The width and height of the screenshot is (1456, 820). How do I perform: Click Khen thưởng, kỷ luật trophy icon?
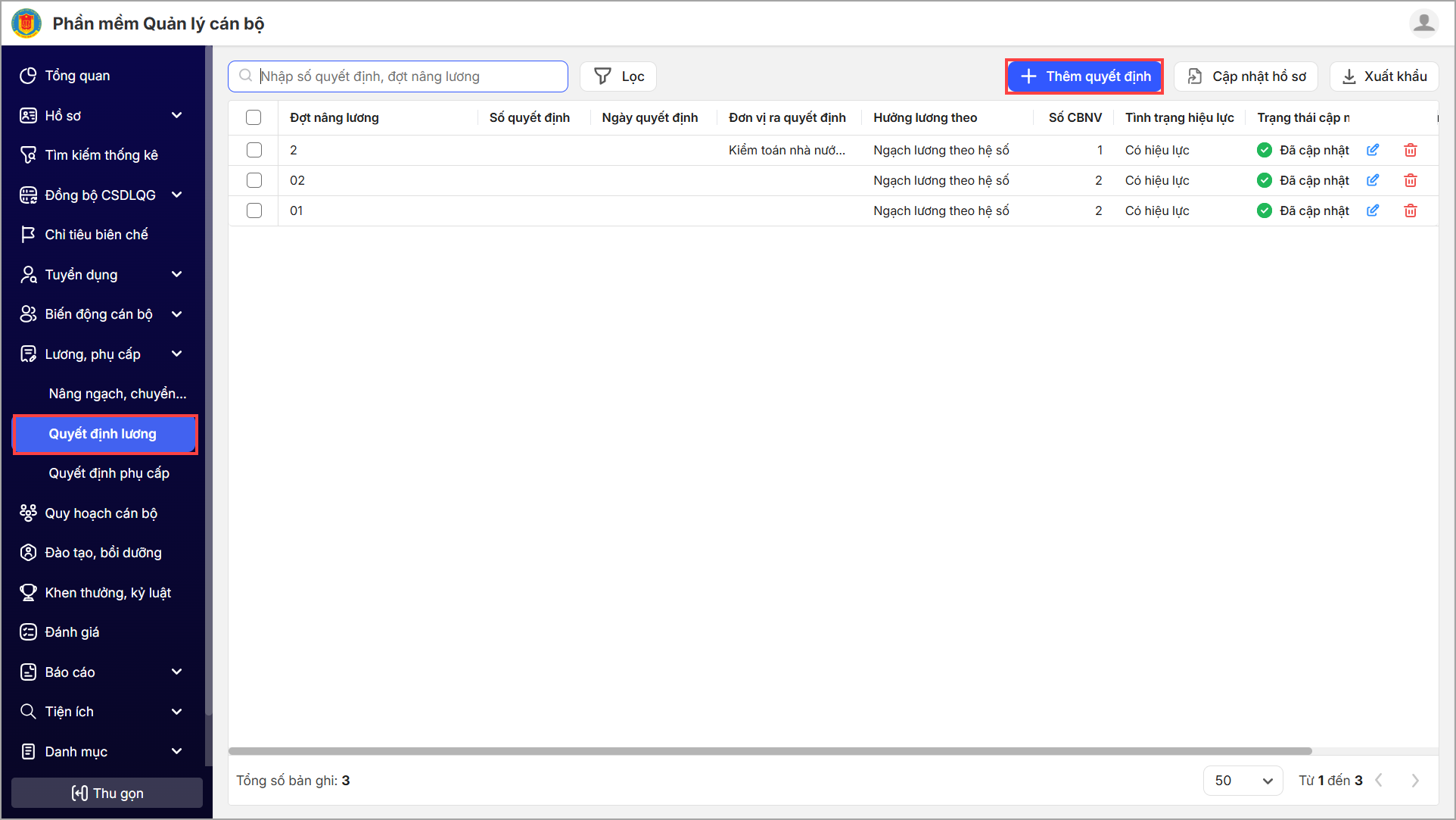pos(28,592)
